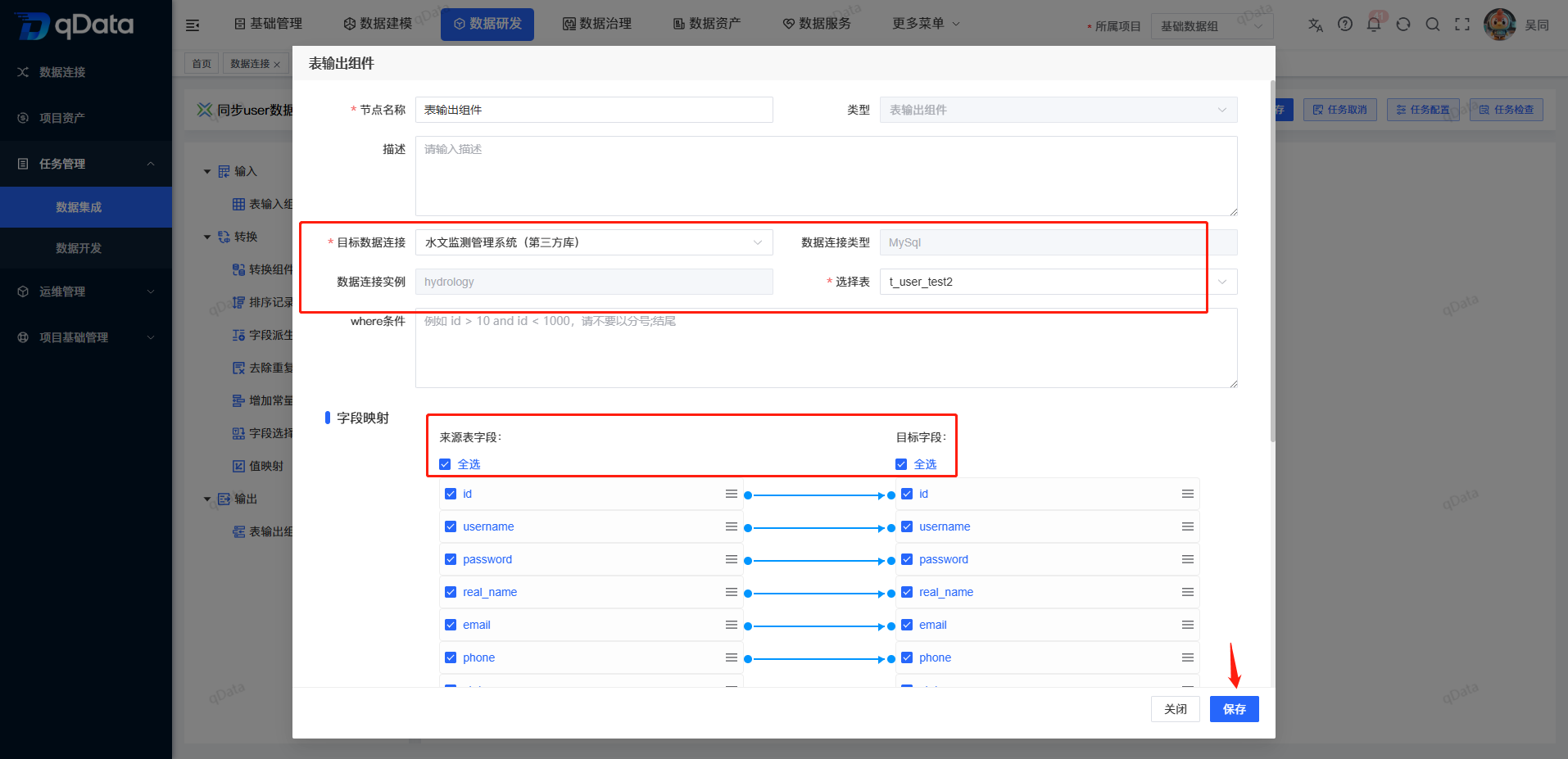Uncheck source field username checkbox
The height and width of the screenshot is (759, 1568).
tap(451, 526)
